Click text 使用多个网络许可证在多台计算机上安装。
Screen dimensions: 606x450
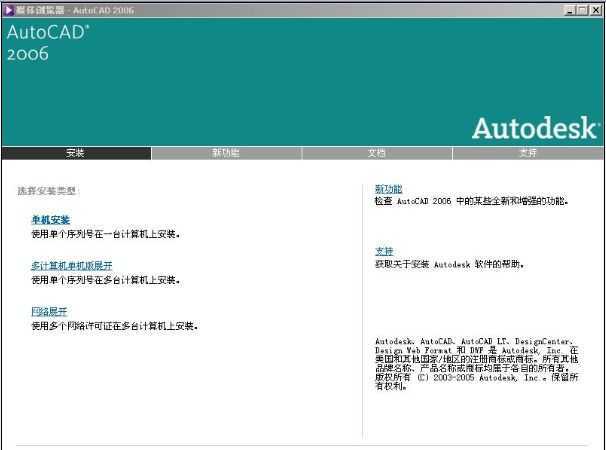pyautogui.click(x=115, y=326)
